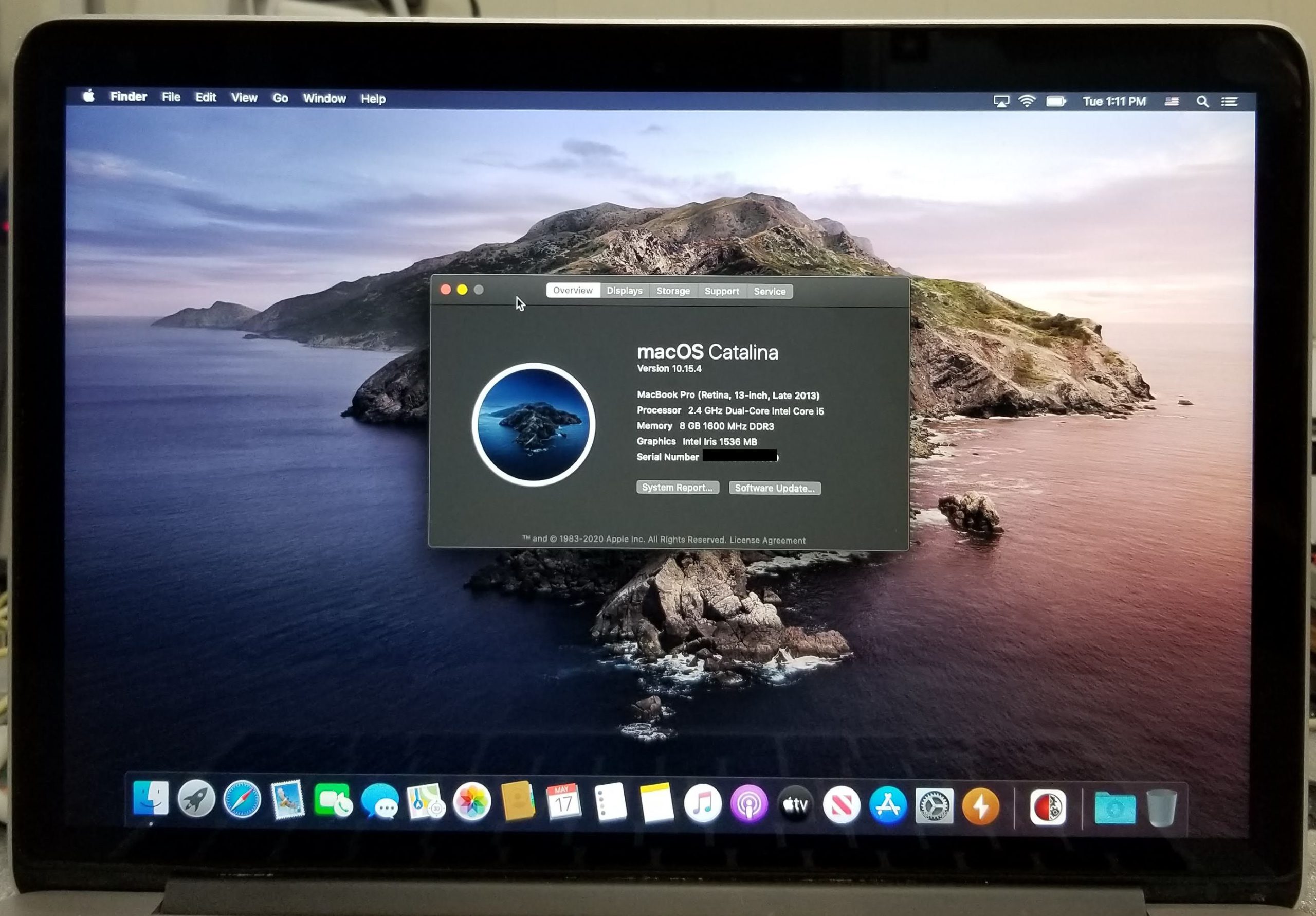Click the Software Update button
1316x916 pixels.
[774, 488]
